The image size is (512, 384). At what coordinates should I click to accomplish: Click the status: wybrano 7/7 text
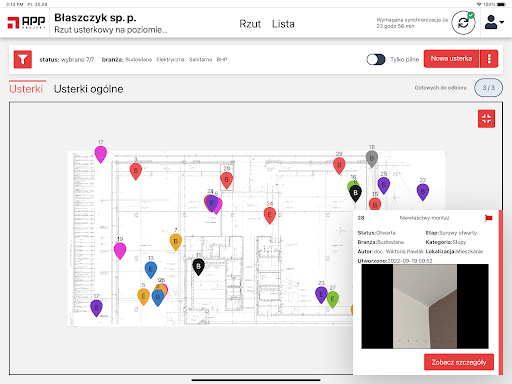(67, 60)
